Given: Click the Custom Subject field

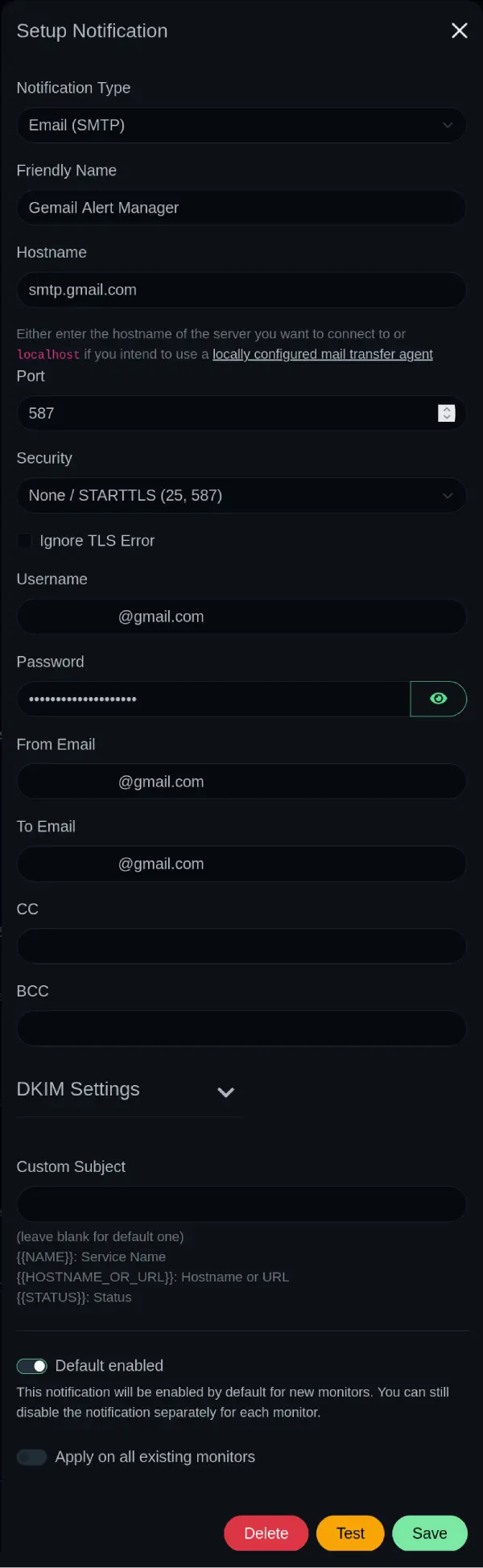Looking at the screenshot, I should point(241,1204).
